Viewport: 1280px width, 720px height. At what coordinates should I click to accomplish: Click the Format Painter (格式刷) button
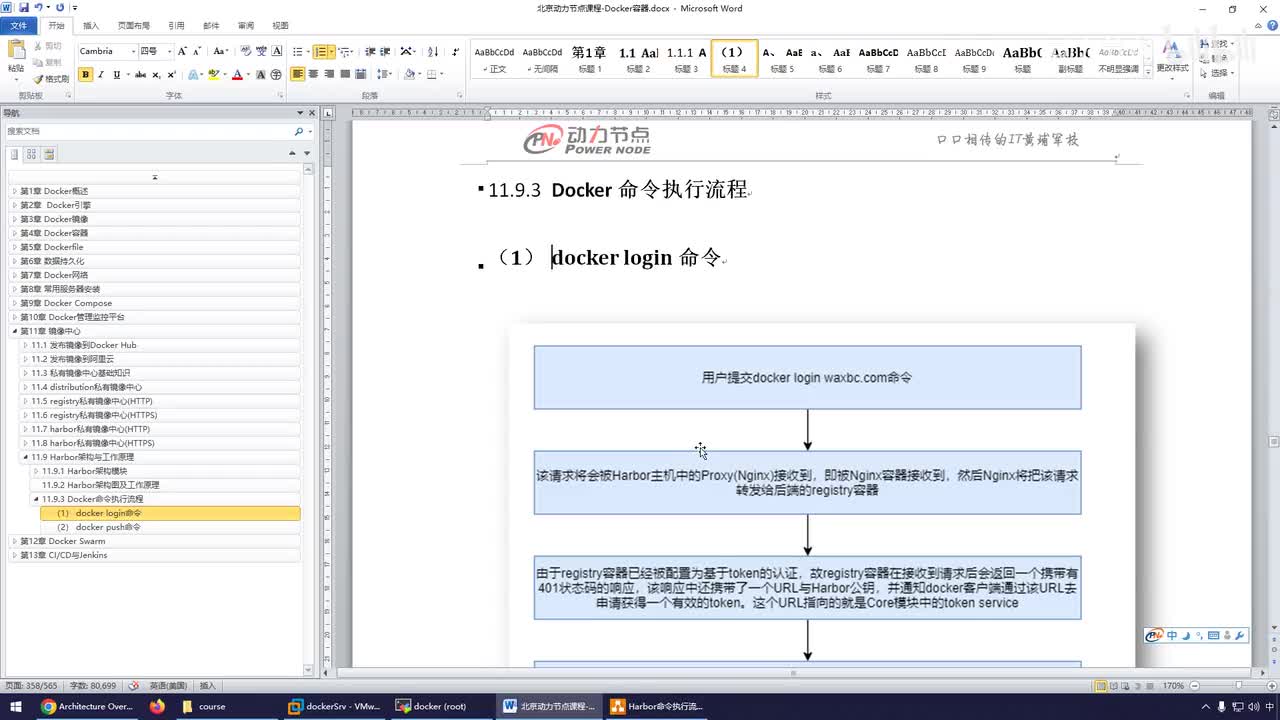click(x=51, y=79)
